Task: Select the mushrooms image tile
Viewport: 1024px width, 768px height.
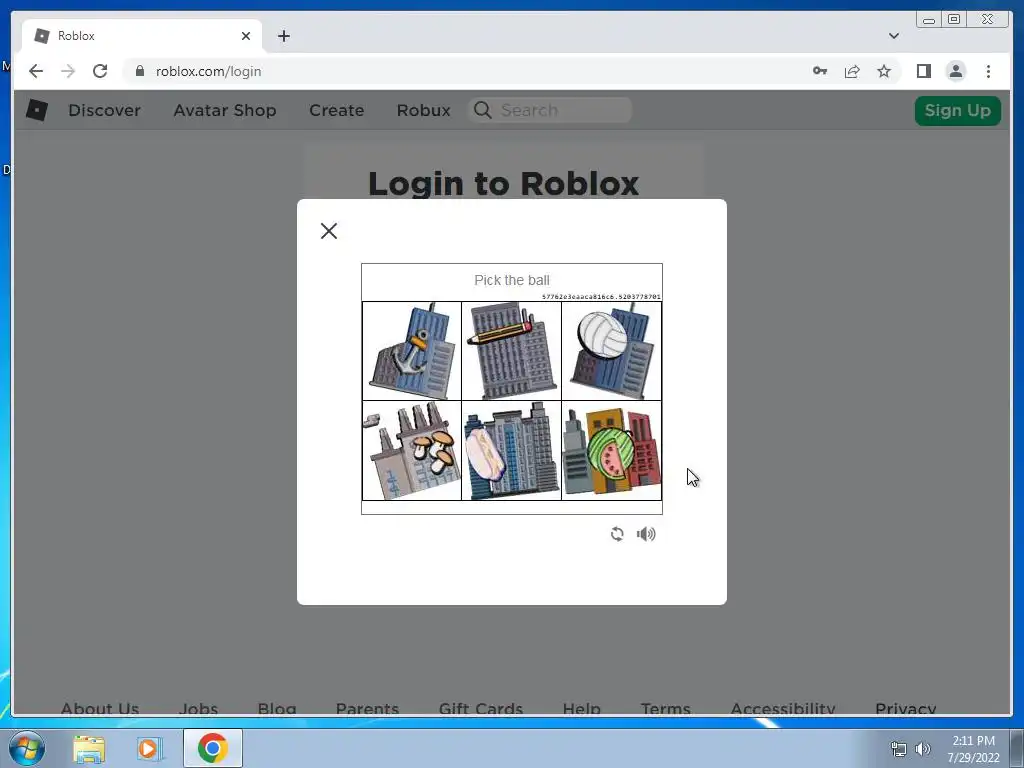Action: [x=412, y=451]
